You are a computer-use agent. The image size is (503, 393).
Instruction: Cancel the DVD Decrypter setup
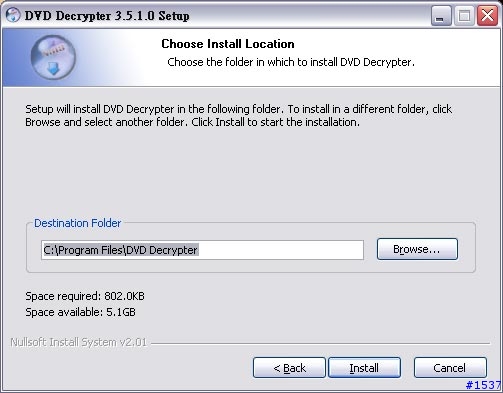[x=450, y=368]
